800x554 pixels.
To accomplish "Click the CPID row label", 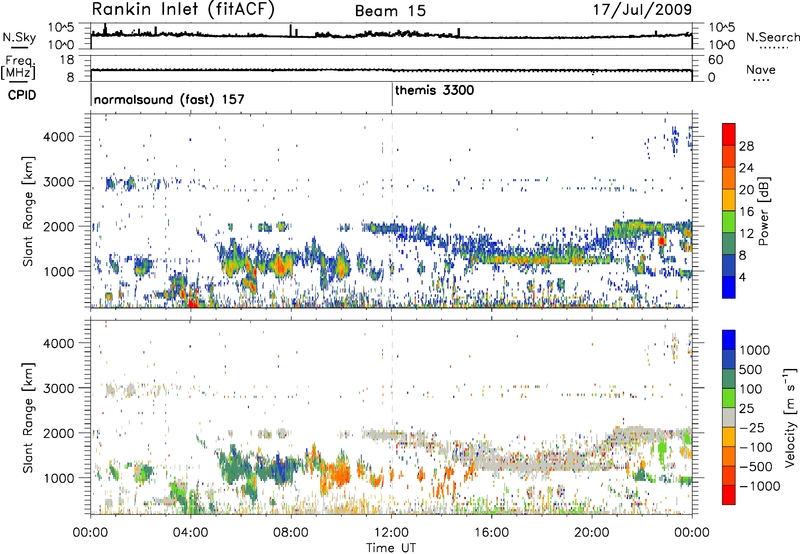I will (x=22, y=95).
